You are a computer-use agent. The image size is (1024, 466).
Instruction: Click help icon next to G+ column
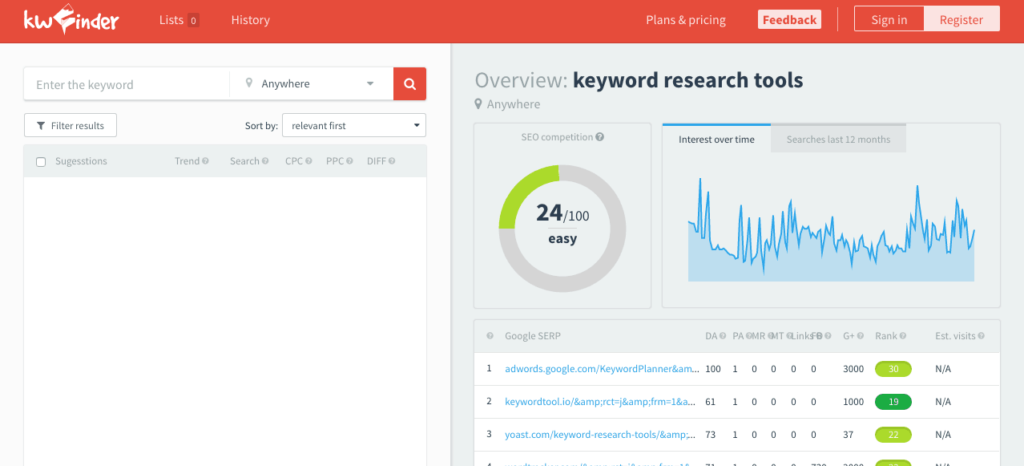[x=859, y=336]
